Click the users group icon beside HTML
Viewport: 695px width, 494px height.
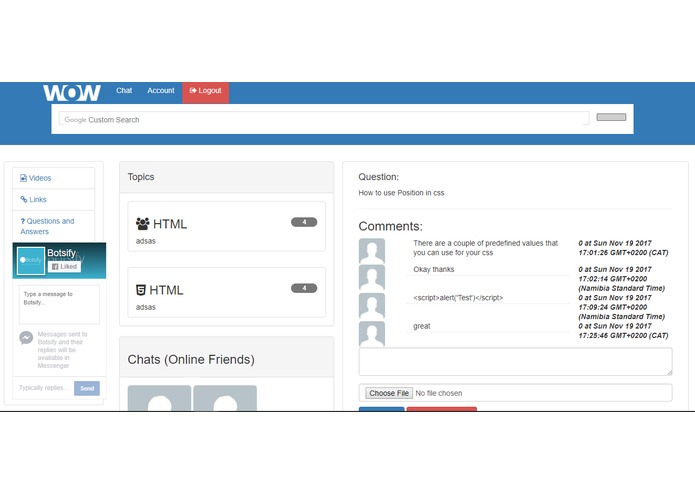click(x=142, y=224)
